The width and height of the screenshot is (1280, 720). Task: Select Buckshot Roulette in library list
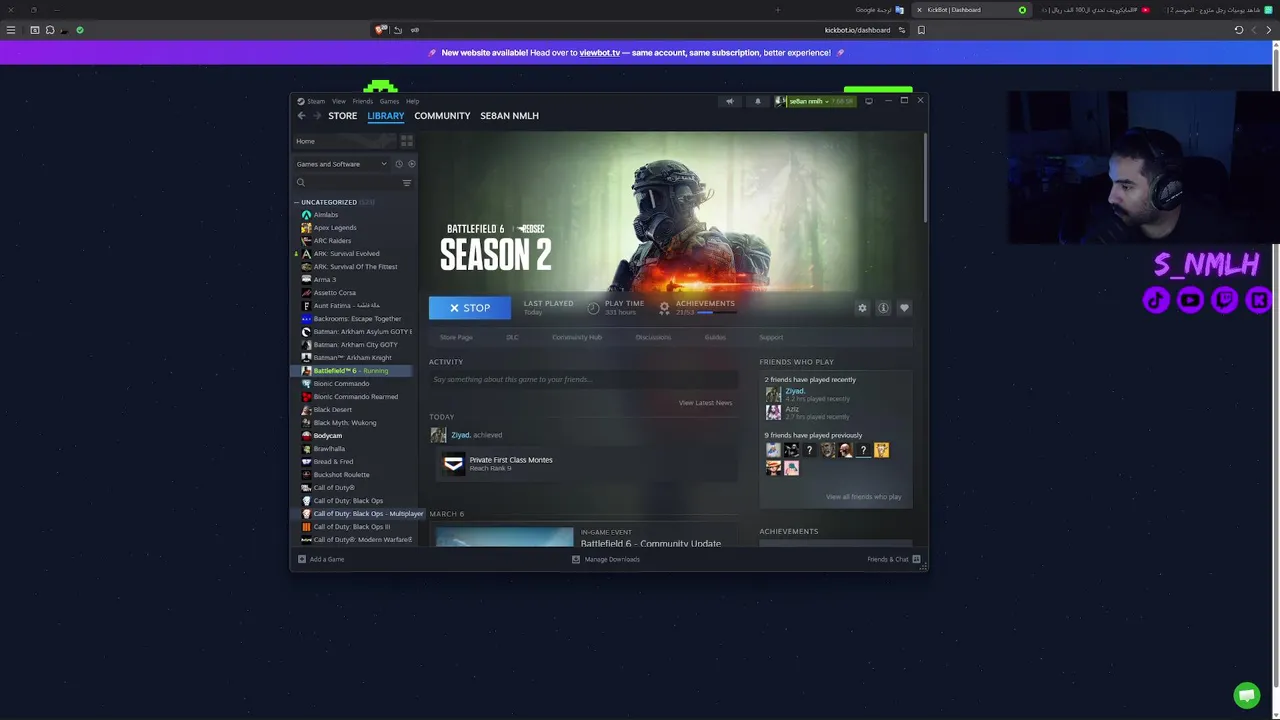pos(341,475)
